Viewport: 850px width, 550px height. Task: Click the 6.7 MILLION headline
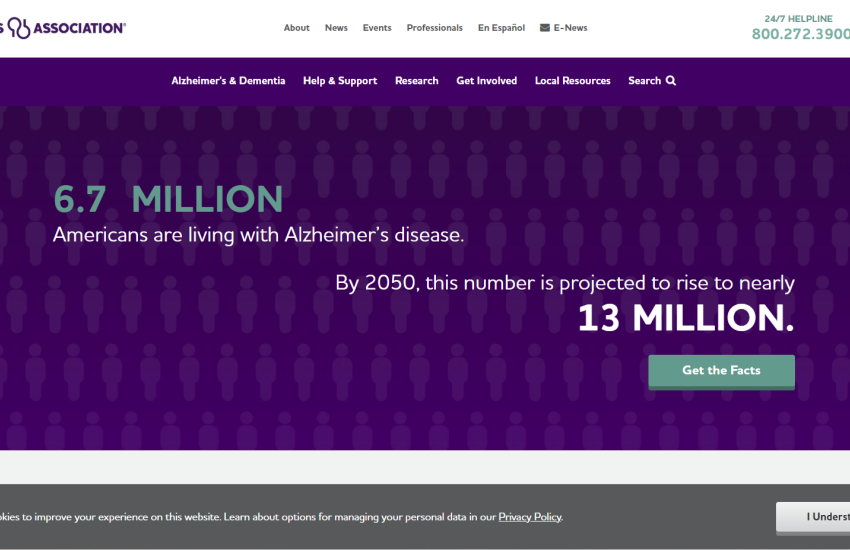pyautogui.click(x=168, y=199)
